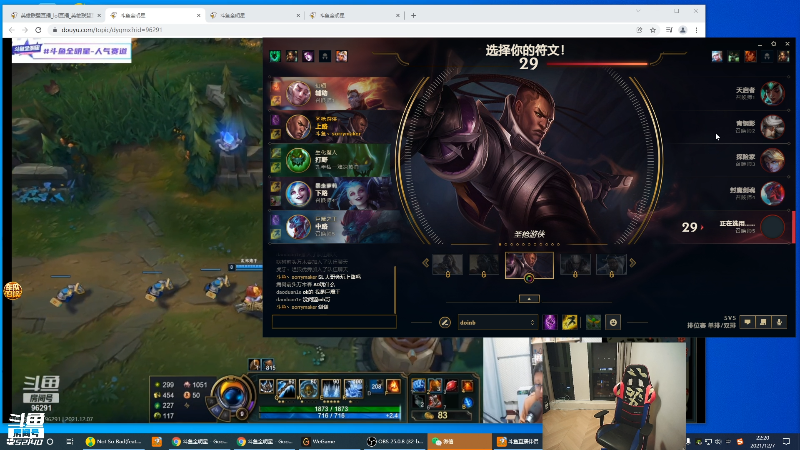The width and height of the screenshot is (800, 450).
Task: Click the fourth enemy red champion portrait
Action: click(x=772, y=194)
